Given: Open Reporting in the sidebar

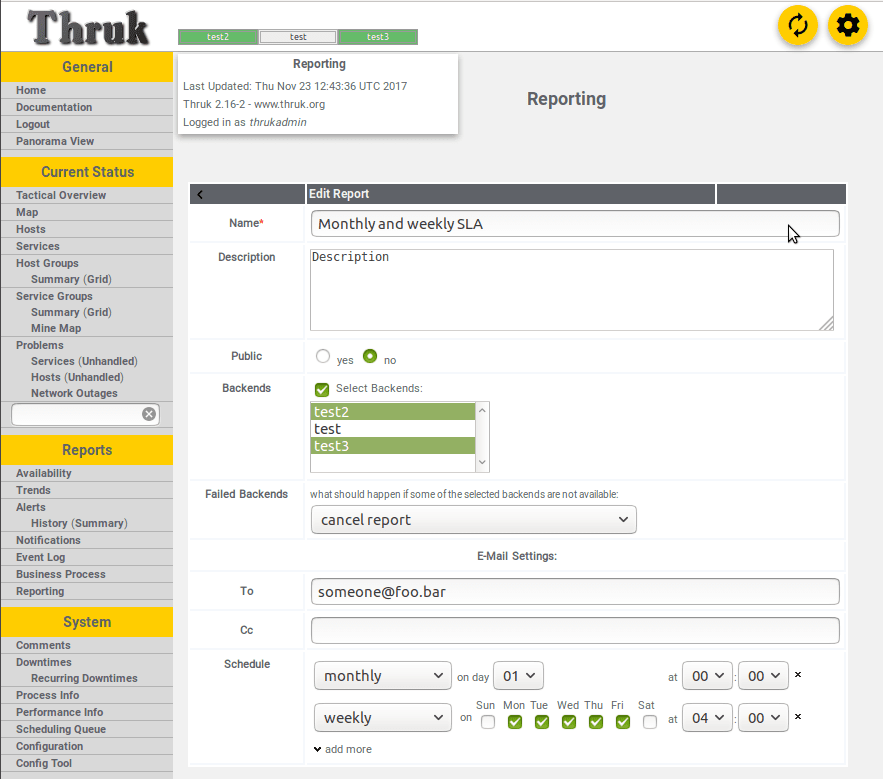Looking at the screenshot, I should [40, 591].
